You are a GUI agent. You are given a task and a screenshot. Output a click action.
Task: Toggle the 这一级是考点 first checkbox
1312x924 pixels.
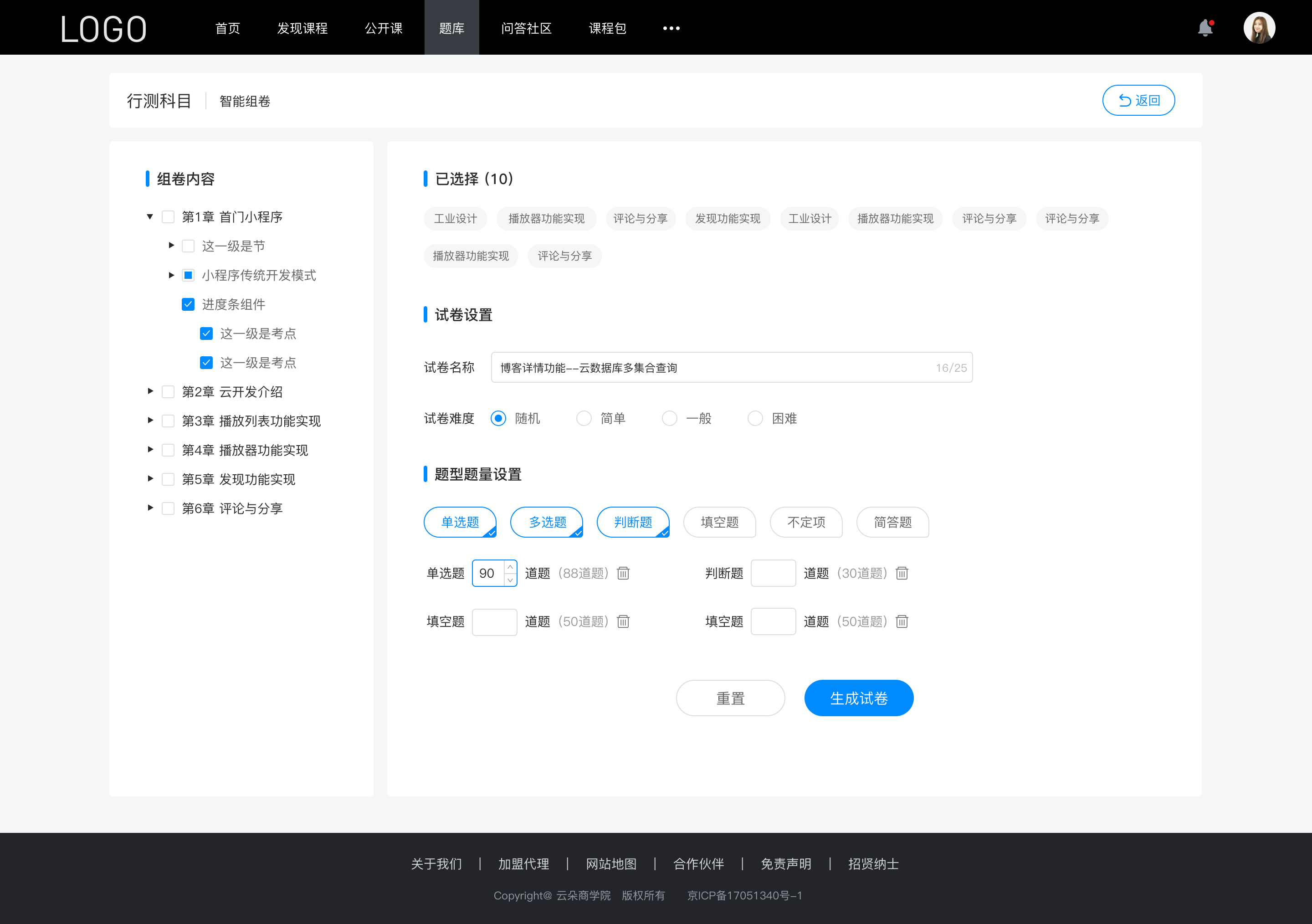(x=205, y=334)
